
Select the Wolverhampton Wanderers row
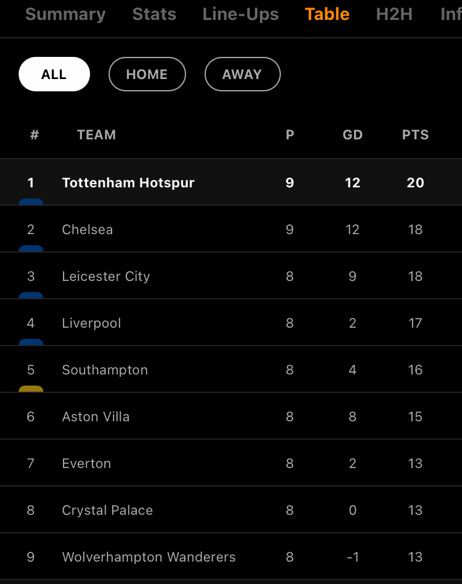click(x=231, y=557)
